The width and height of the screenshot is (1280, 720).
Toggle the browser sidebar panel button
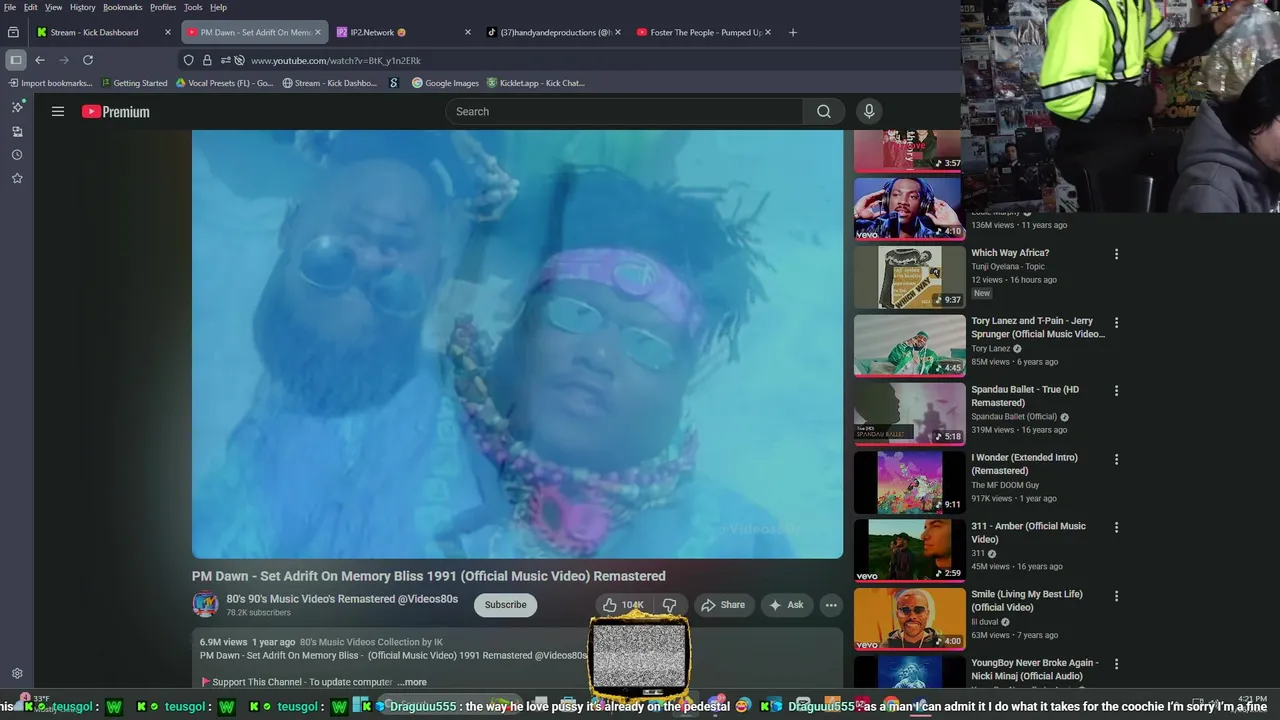(15, 60)
